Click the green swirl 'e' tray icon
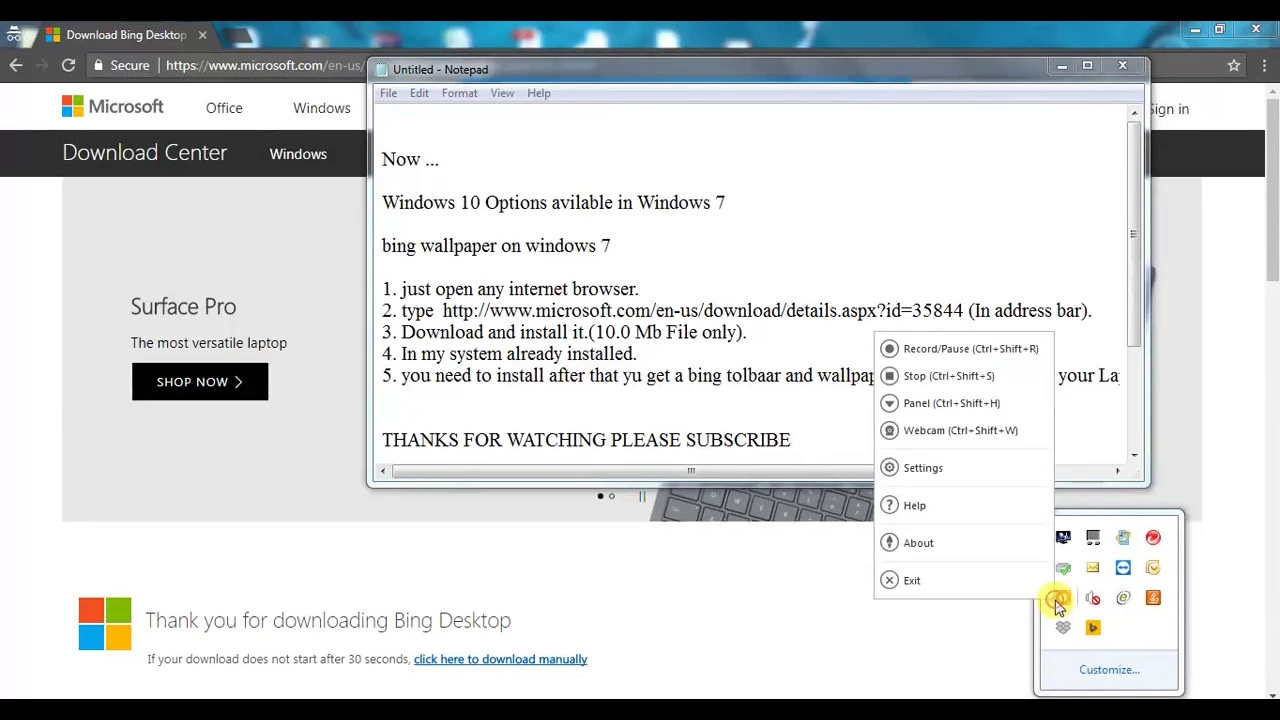Image resolution: width=1280 pixels, height=720 pixels. [x=1123, y=598]
